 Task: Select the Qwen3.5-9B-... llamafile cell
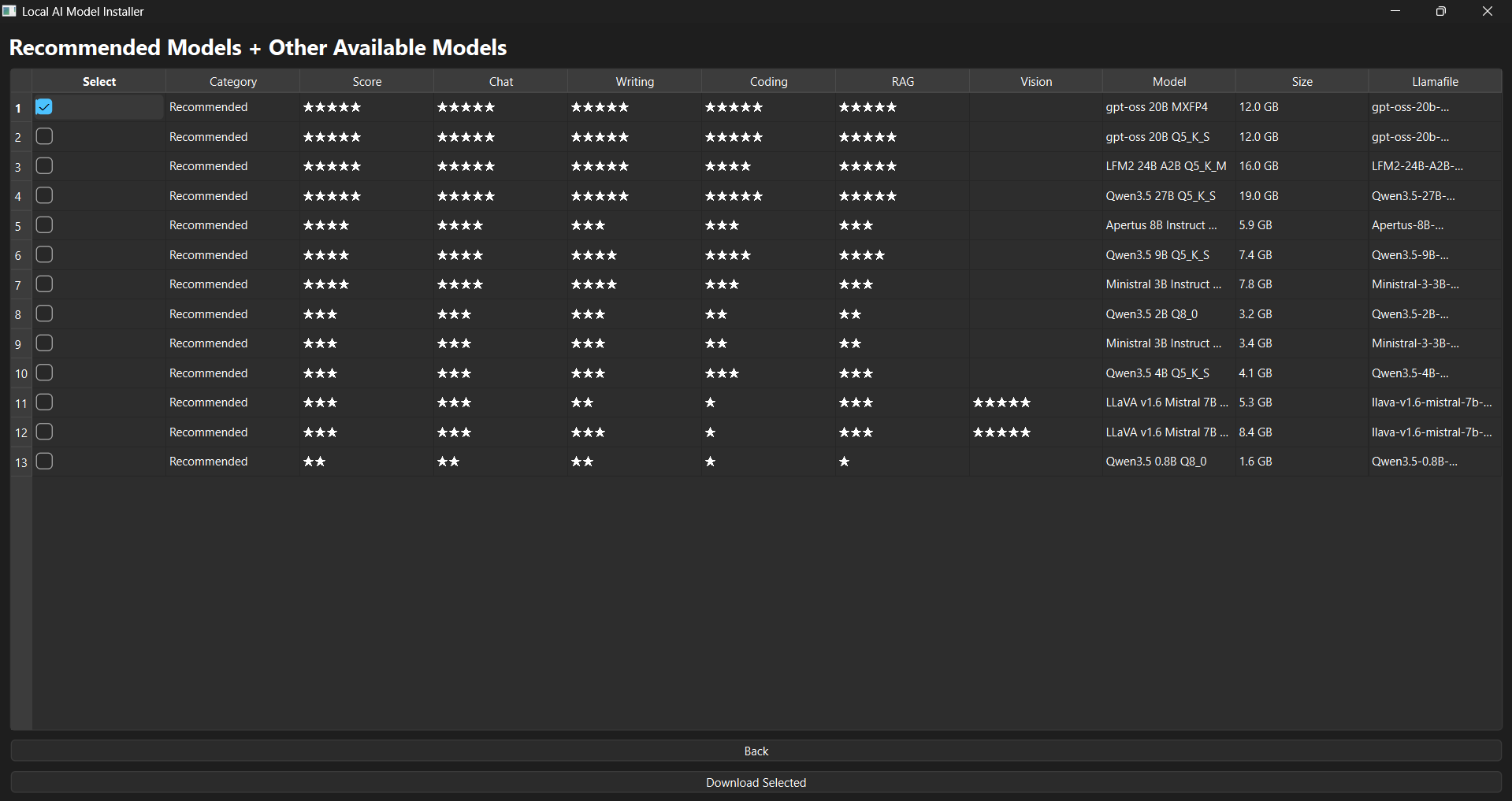(1436, 255)
